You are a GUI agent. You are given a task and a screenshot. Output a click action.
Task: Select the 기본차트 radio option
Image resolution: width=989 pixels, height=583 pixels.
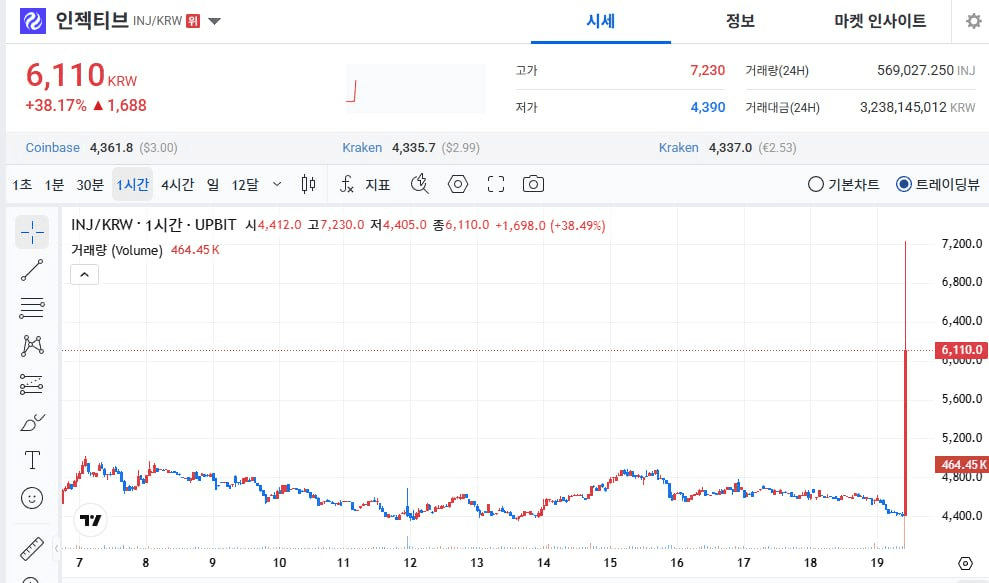816,184
